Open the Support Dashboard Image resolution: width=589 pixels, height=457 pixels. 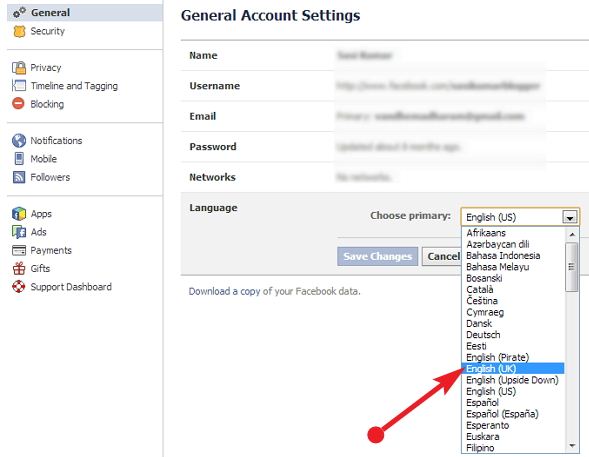71,287
